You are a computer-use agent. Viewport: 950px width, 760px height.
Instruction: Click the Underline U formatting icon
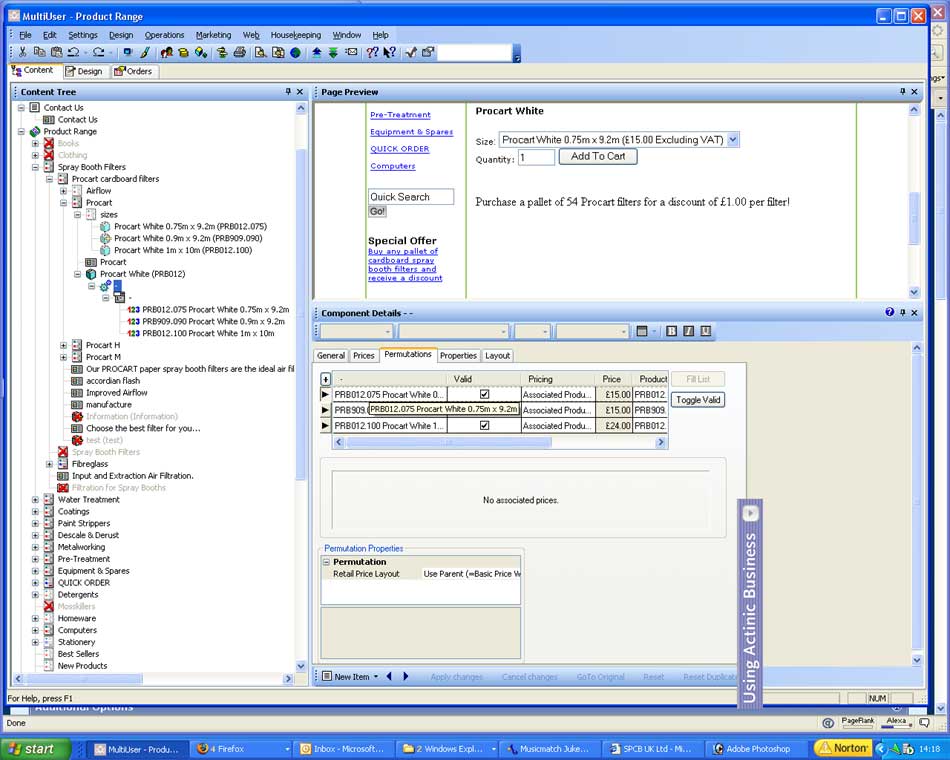click(x=705, y=331)
